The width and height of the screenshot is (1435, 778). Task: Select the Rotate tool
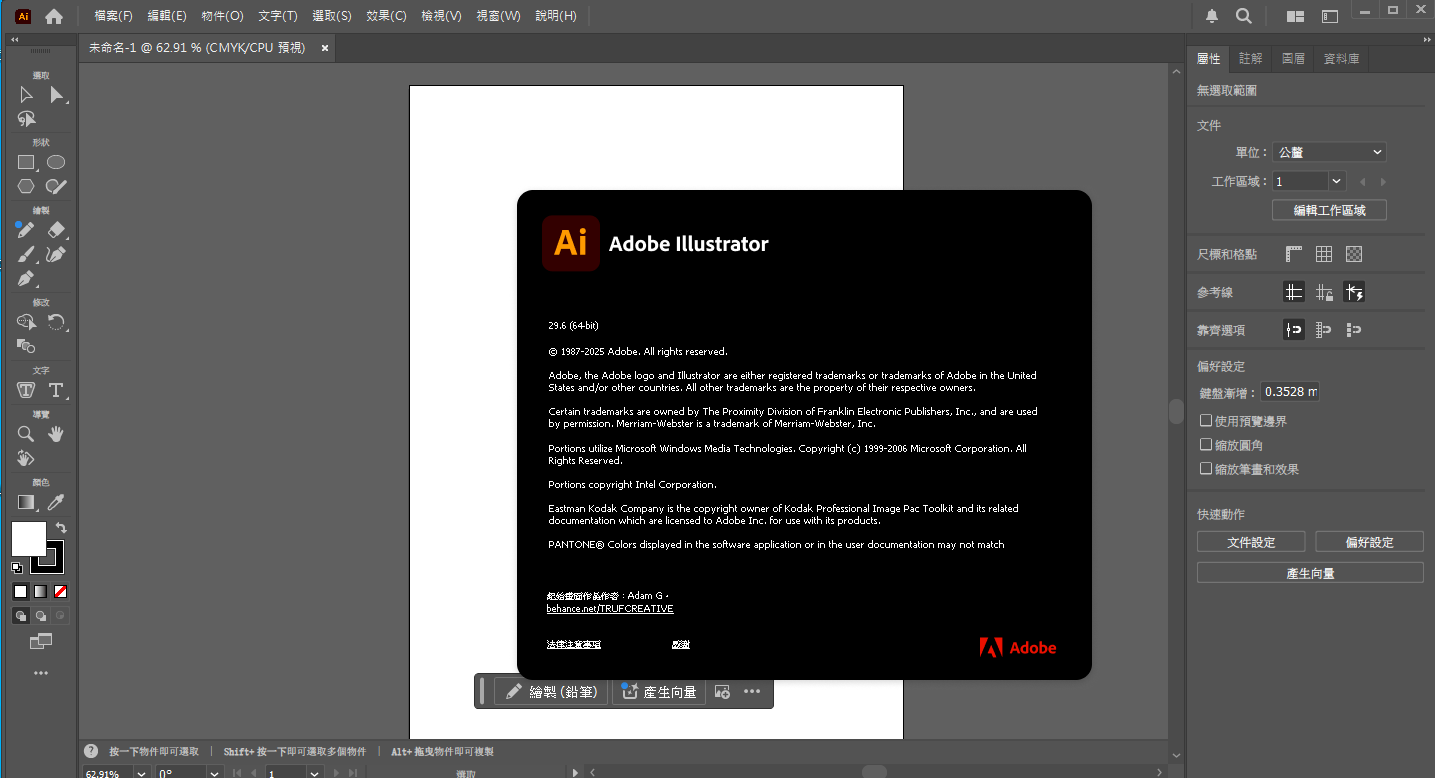(x=56, y=322)
